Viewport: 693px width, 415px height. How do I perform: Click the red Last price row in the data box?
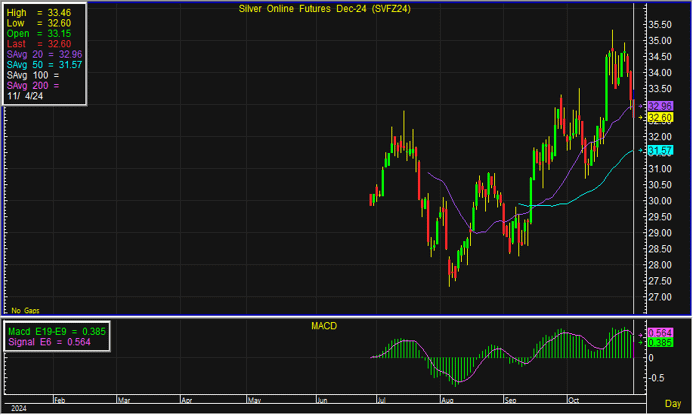[40, 43]
